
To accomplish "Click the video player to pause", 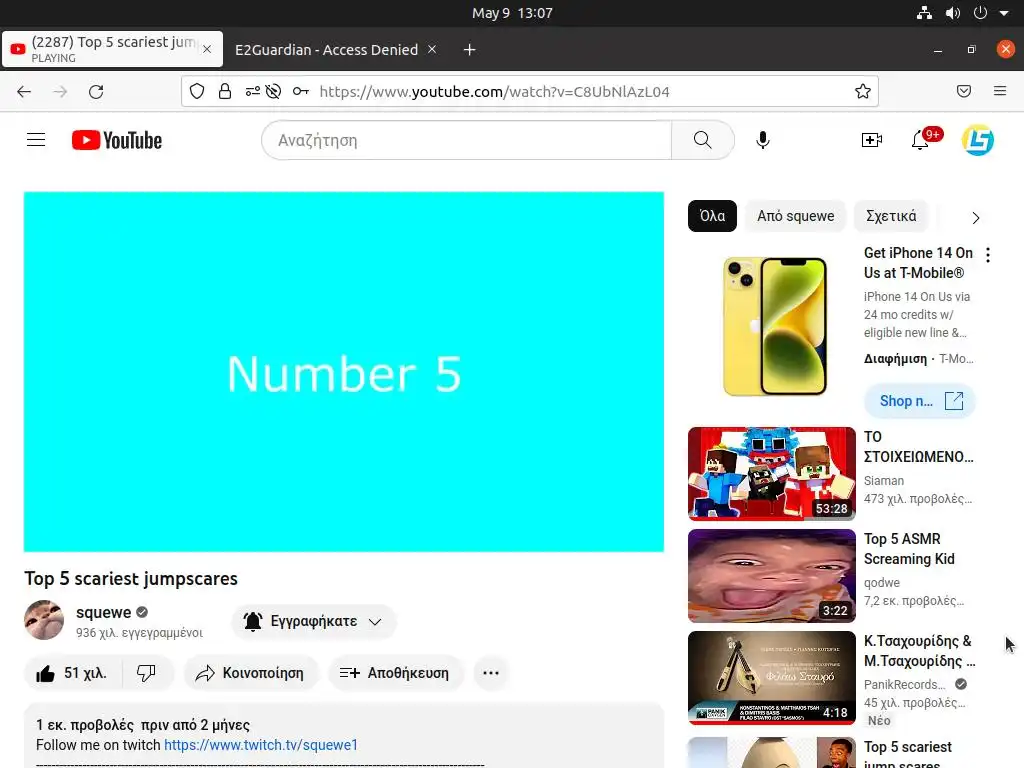I will (344, 372).
